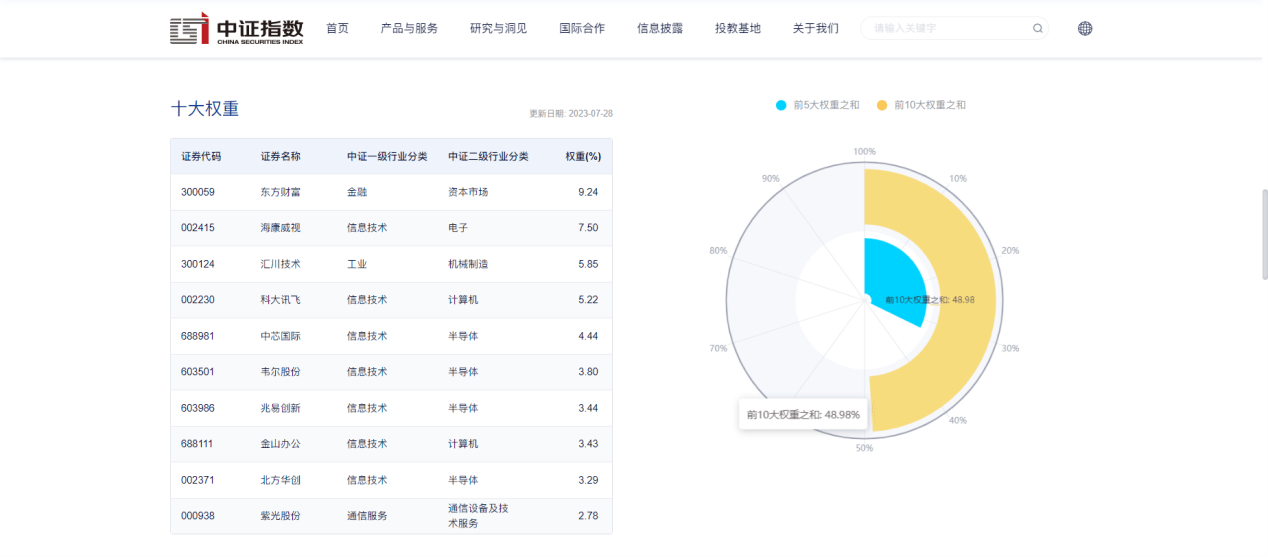Toggle the blue top-5 weight legend dot
Image resolution: width=1268 pixels, height=557 pixels.
tap(781, 105)
